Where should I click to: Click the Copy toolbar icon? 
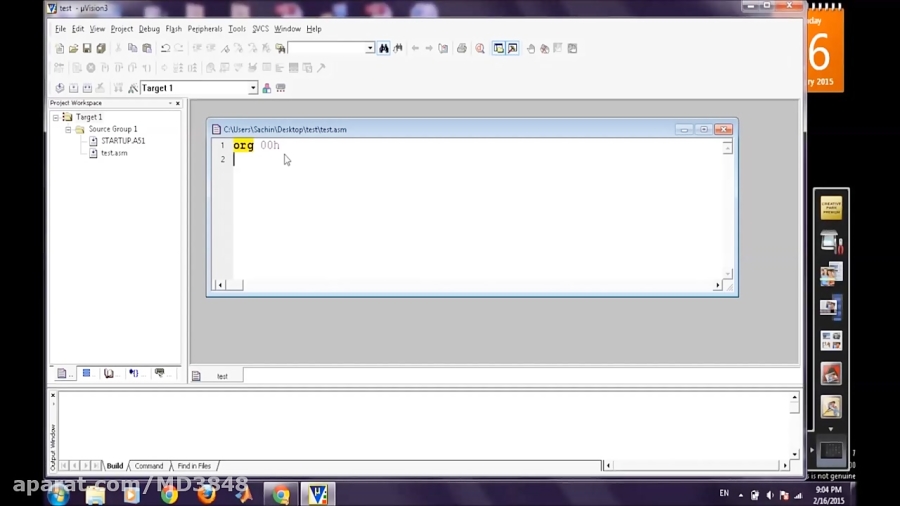(133, 49)
